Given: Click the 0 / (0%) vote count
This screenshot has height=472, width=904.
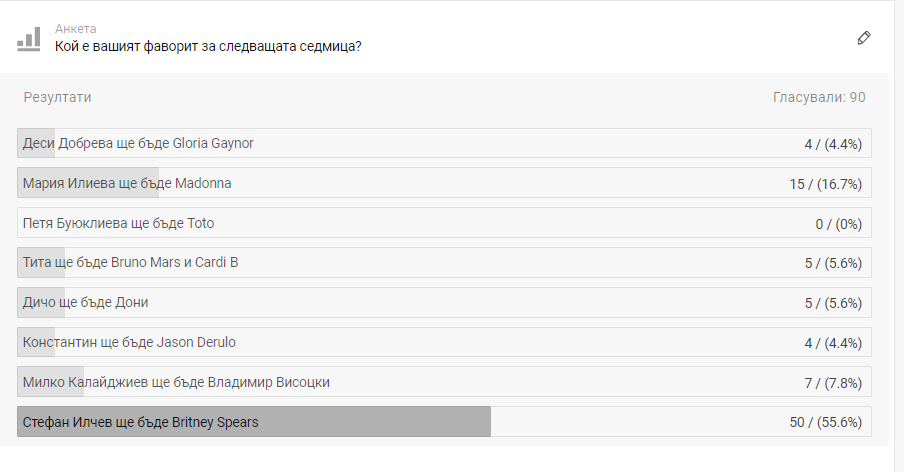Looking at the screenshot, I should click(839, 224).
